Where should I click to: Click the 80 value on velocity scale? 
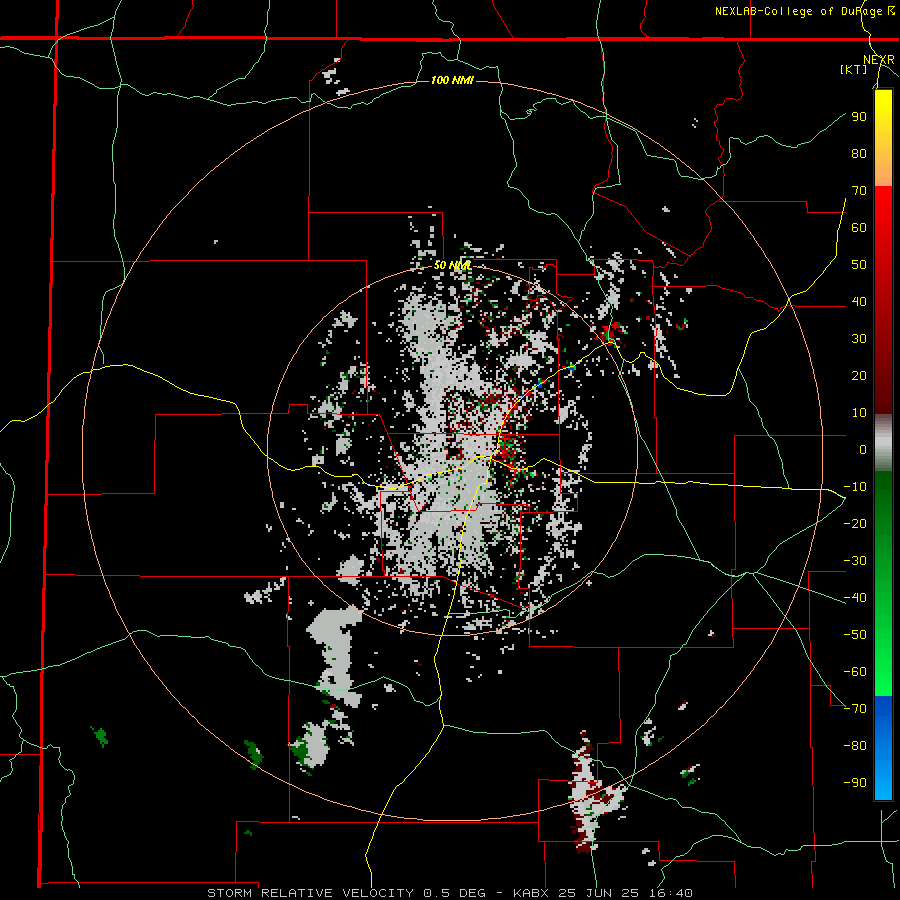859,153
